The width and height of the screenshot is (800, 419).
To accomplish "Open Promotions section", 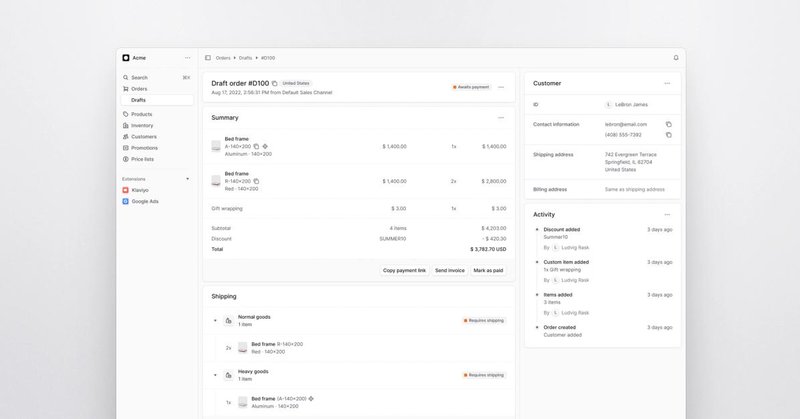I will 157,148.
